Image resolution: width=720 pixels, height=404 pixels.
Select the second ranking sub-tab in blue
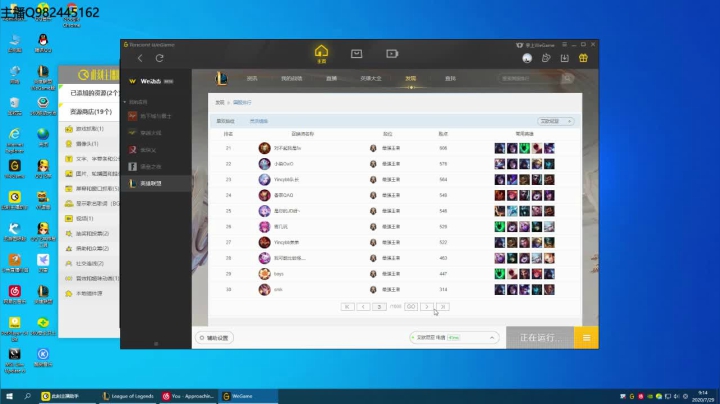click(259, 121)
